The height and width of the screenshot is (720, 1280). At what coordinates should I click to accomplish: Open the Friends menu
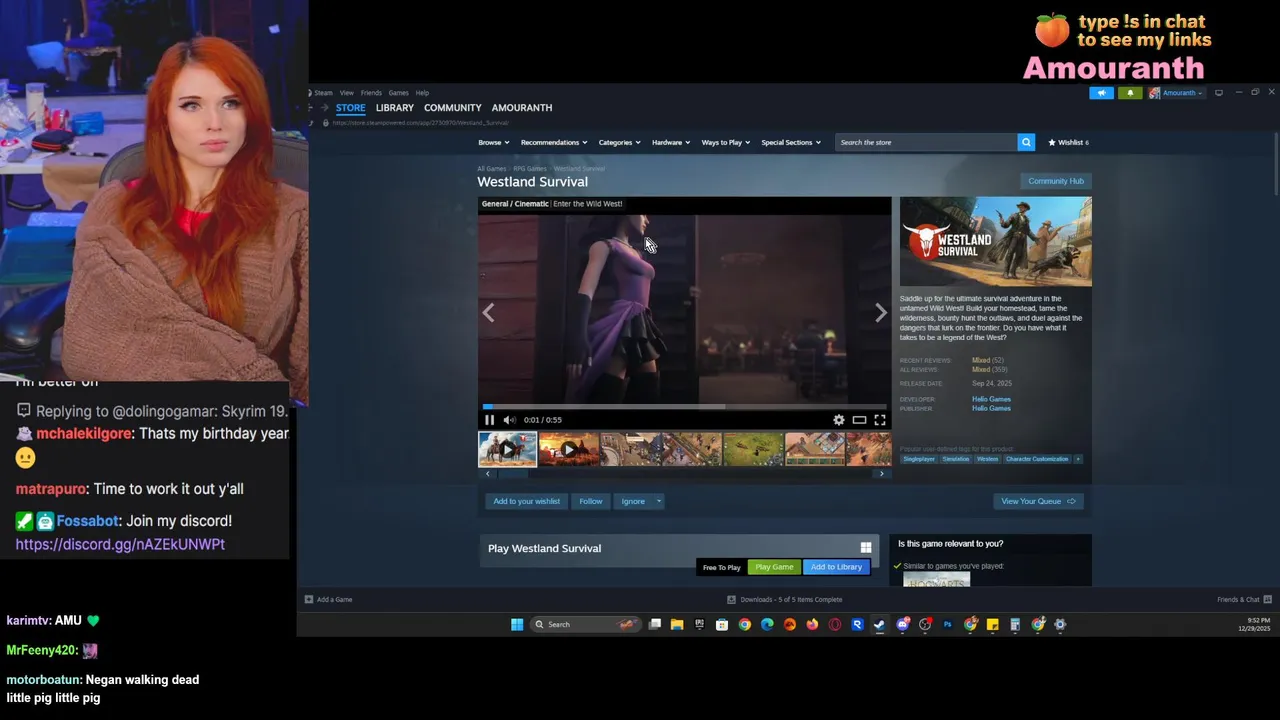click(x=371, y=93)
